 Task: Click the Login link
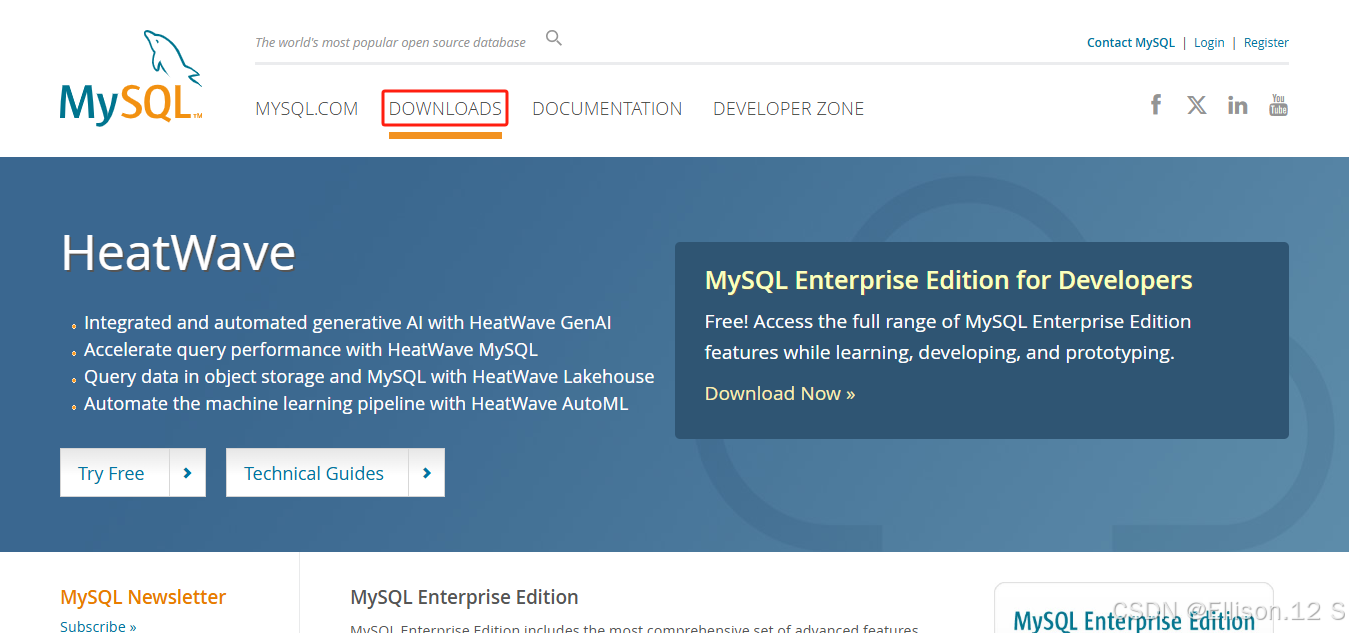pos(1209,42)
